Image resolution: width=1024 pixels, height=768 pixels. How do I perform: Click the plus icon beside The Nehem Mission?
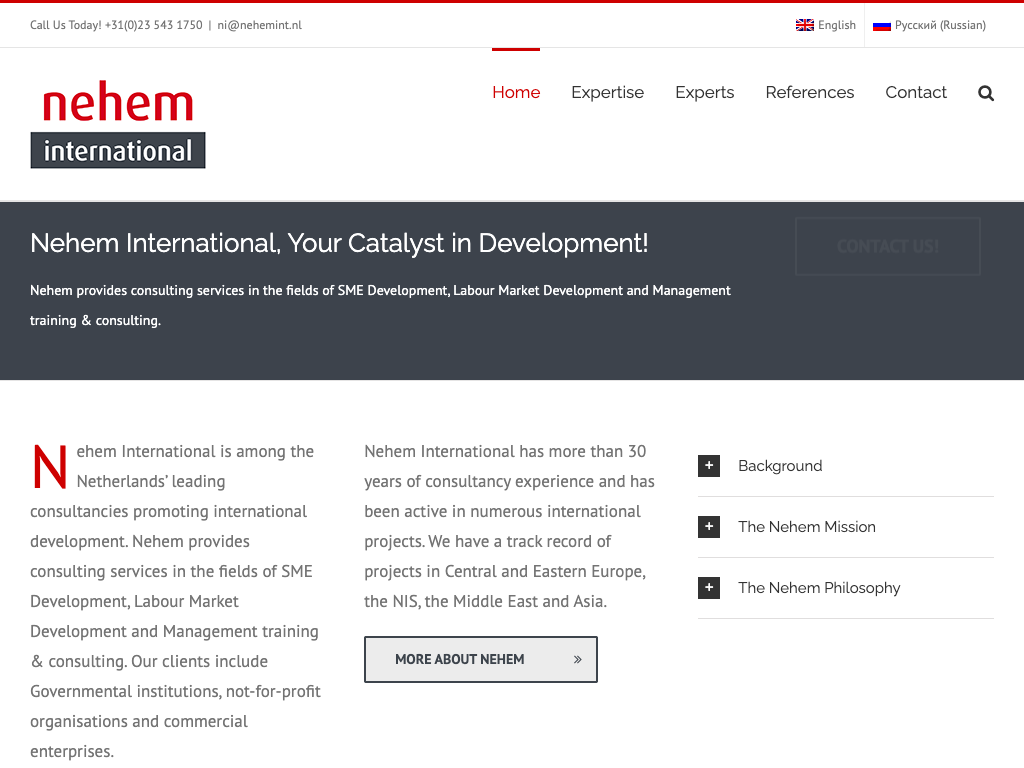pyautogui.click(x=709, y=527)
